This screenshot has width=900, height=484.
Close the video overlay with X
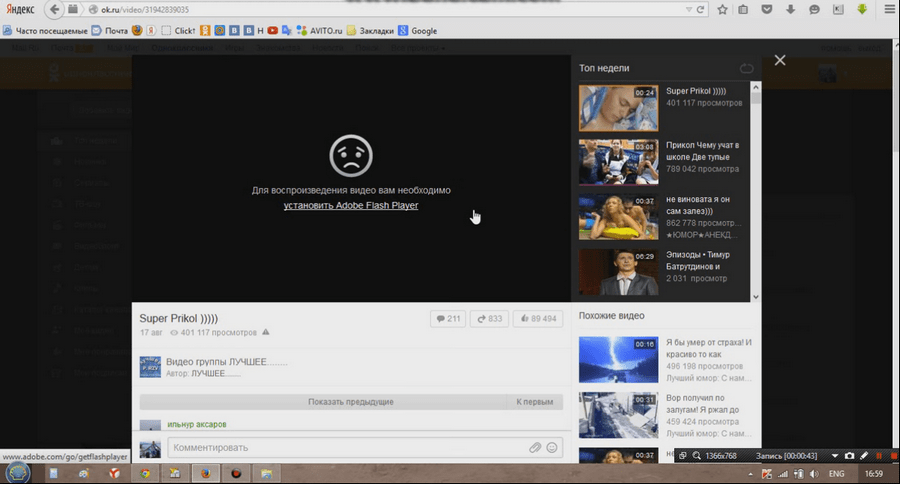point(780,60)
